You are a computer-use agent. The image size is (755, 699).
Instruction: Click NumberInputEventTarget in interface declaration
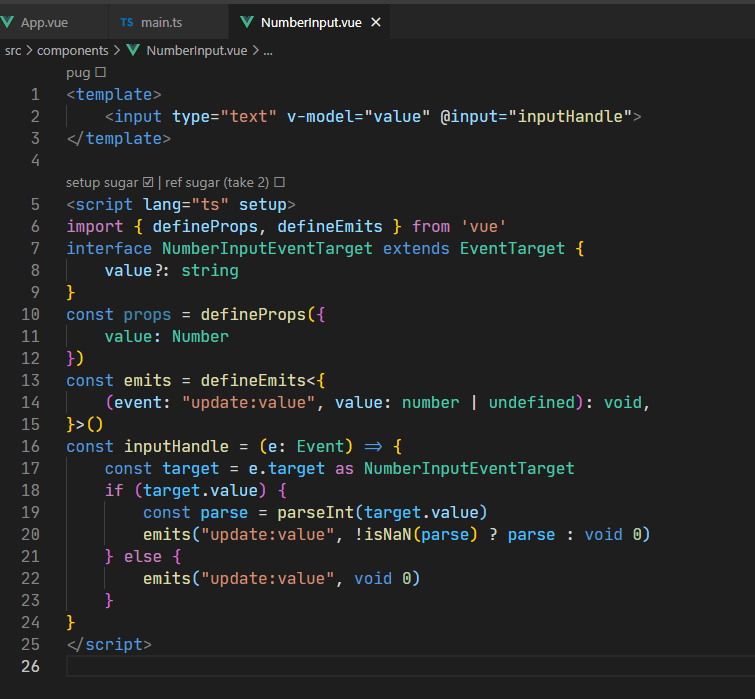coord(267,248)
